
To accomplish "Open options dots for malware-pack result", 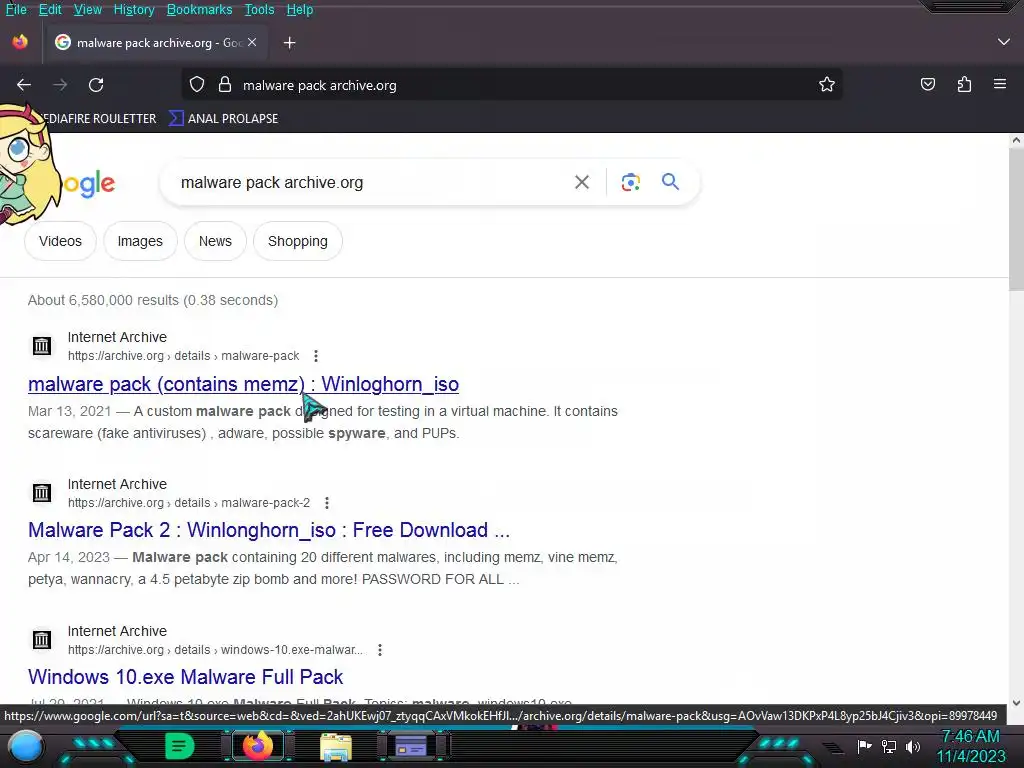I will pyautogui.click(x=315, y=356).
